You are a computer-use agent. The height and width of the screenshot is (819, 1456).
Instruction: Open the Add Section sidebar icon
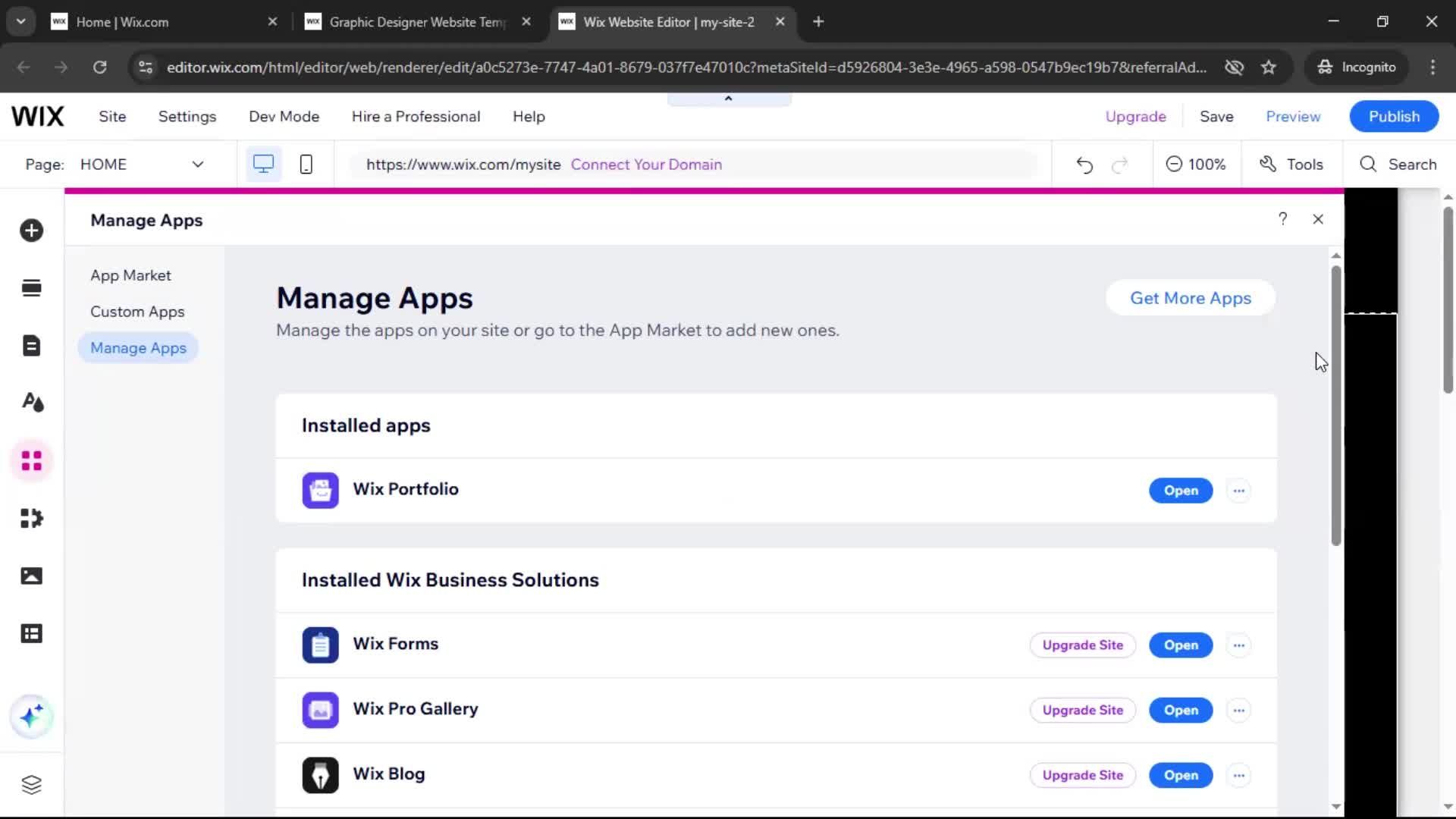pyautogui.click(x=31, y=288)
